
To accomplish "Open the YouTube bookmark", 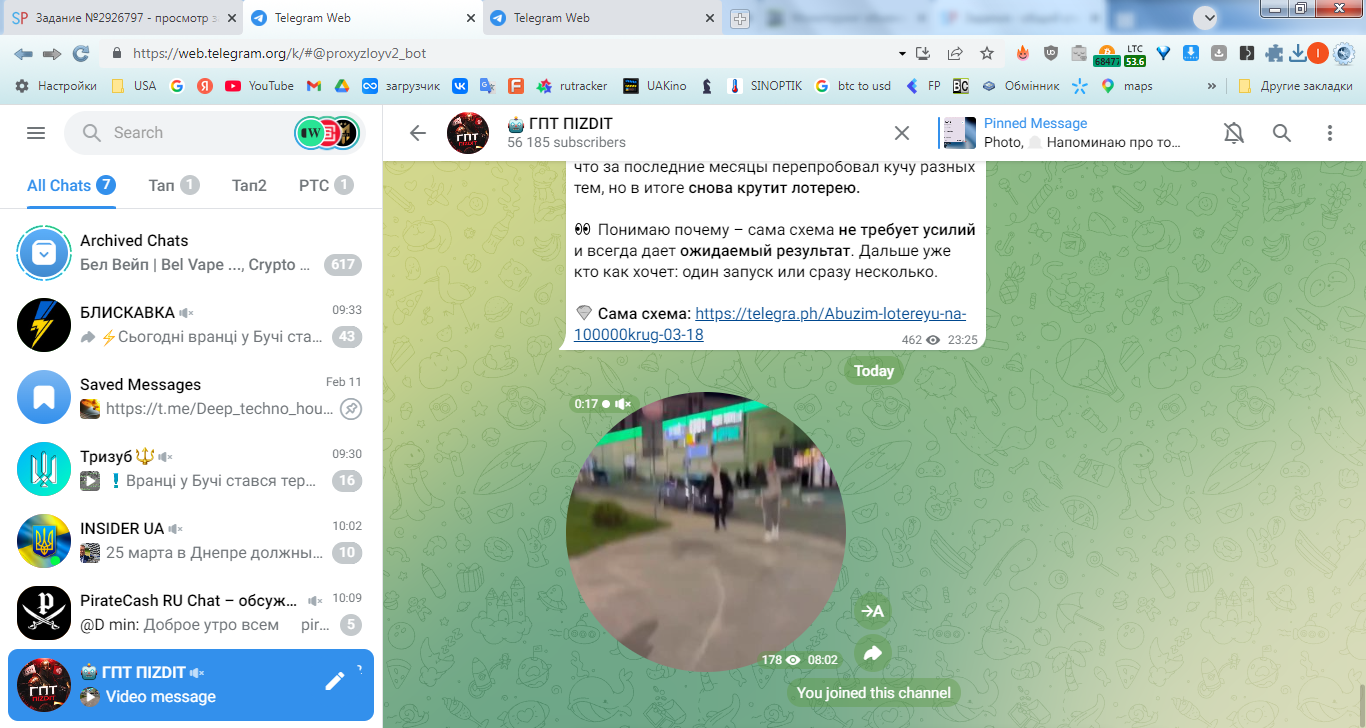I will tap(259, 86).
